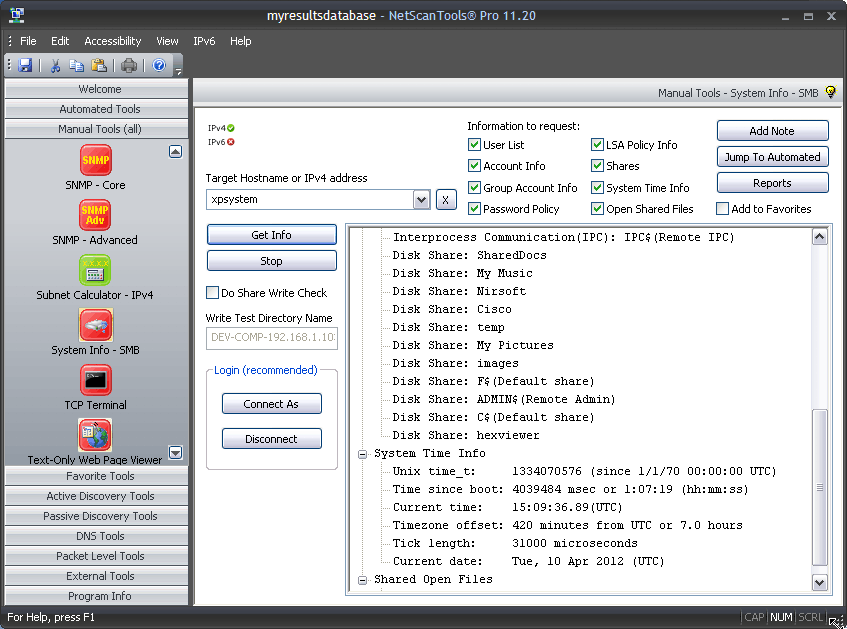Expand the Passive Discovery Tools panel
This screenshot has width=847, height=629.
pos(97,516)
